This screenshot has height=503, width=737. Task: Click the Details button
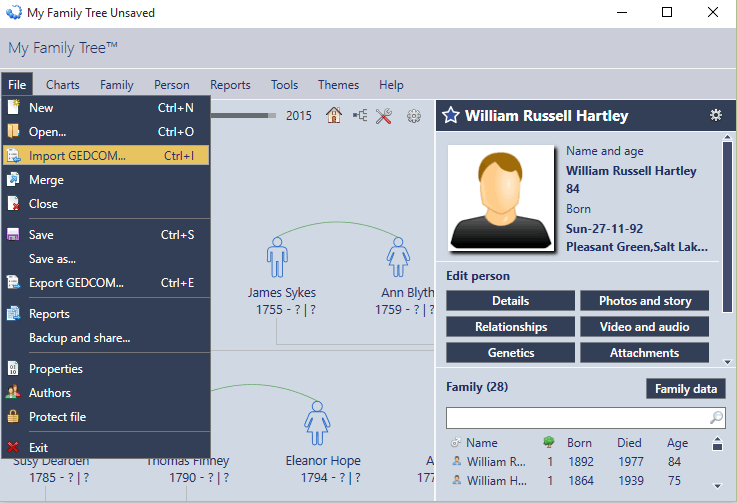click(x=510, y=300)
